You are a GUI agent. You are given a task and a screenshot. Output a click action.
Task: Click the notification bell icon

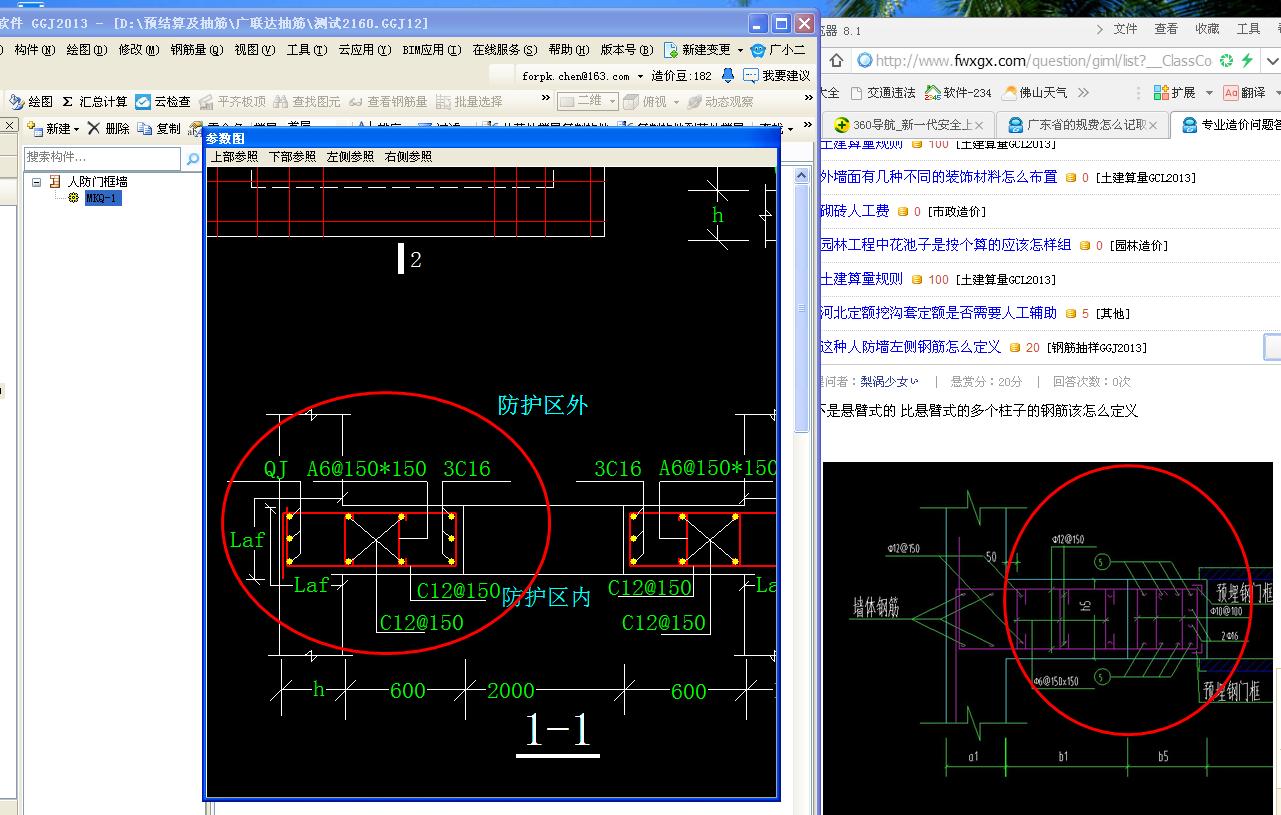tap(727, 75)
